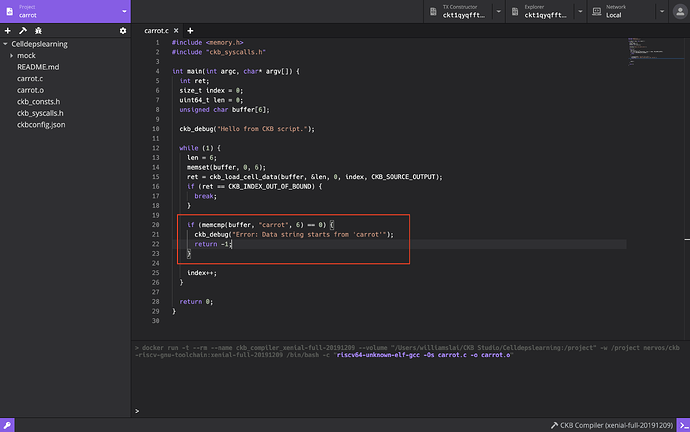Viewport: 690px width, 432px height.
Task: Open ckb_syscalls.h in file tree
Action: pyautogui.click(x=40, y=113)
